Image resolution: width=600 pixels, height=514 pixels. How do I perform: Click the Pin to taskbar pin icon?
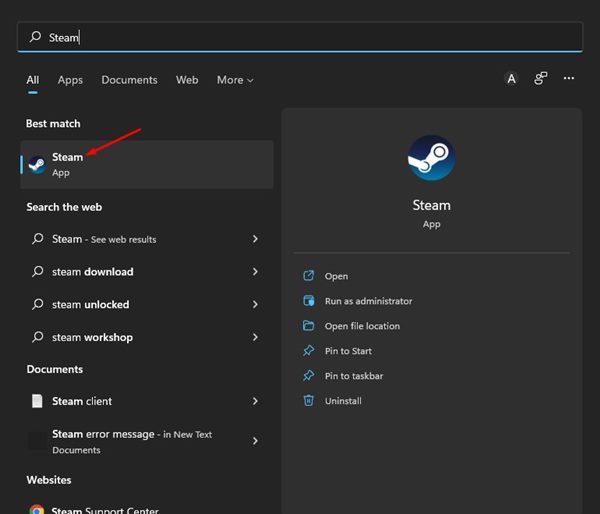tap(308, 376)
